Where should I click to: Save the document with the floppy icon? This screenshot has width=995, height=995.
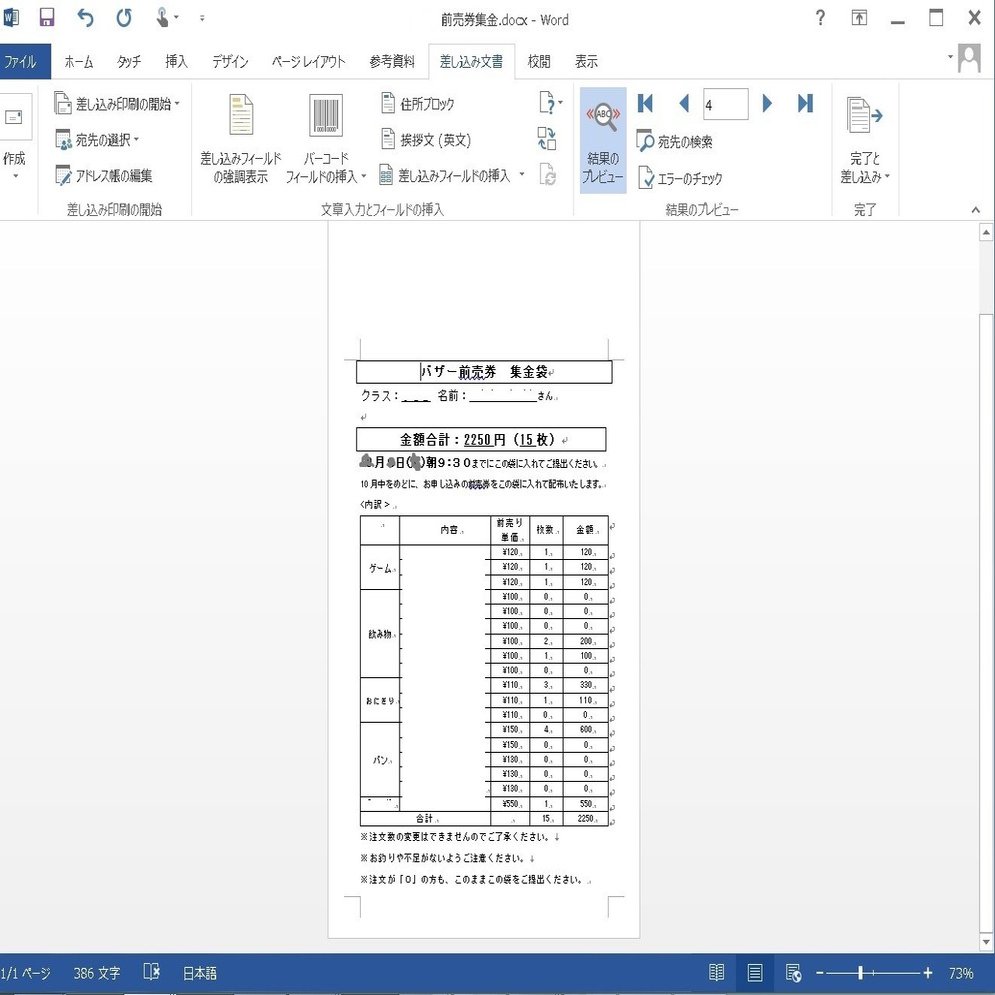[46, 18]
